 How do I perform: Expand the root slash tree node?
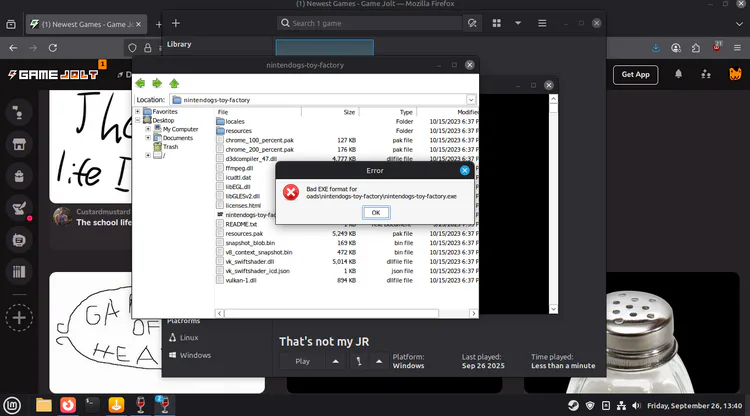pyautogui.click(x=148, y=155)
